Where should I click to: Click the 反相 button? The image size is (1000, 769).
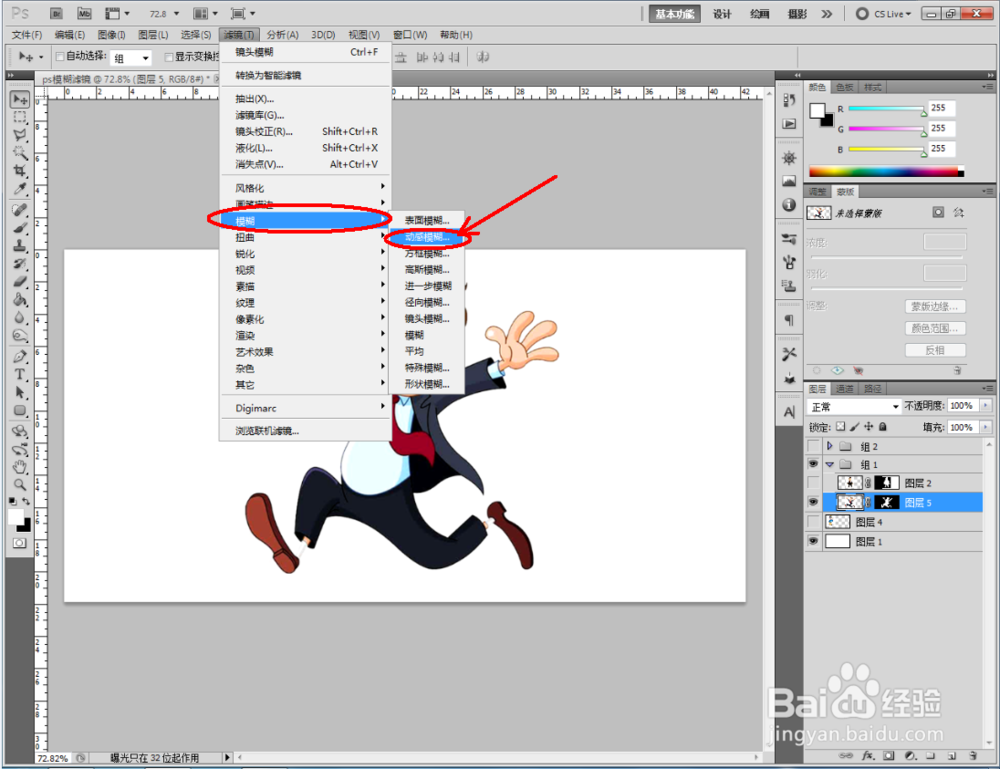934,350
